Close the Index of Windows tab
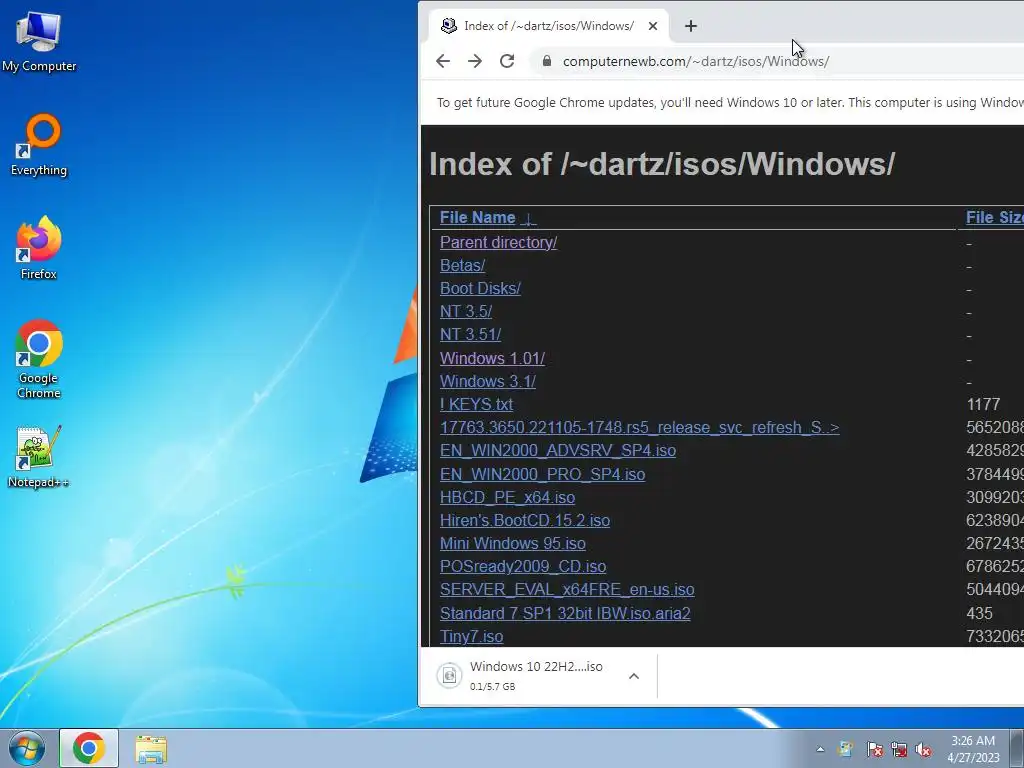 click(653, 26)
